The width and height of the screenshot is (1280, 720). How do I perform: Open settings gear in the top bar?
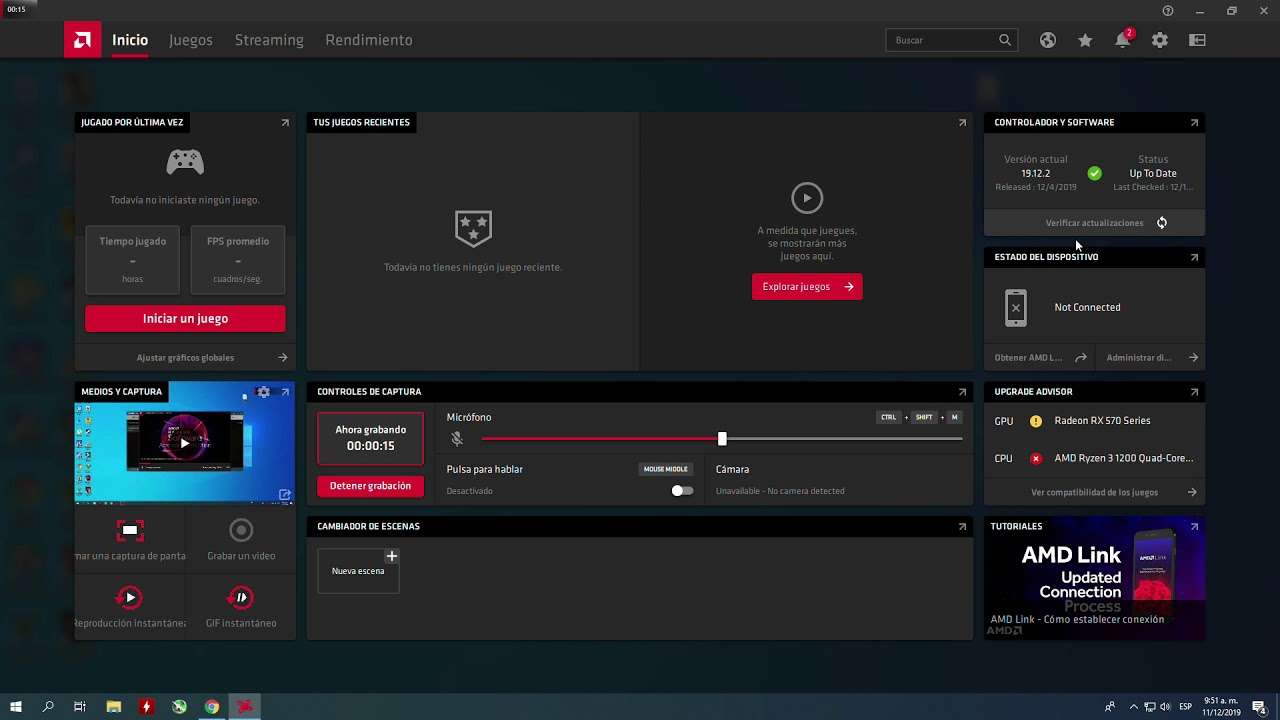[1160, 40]
